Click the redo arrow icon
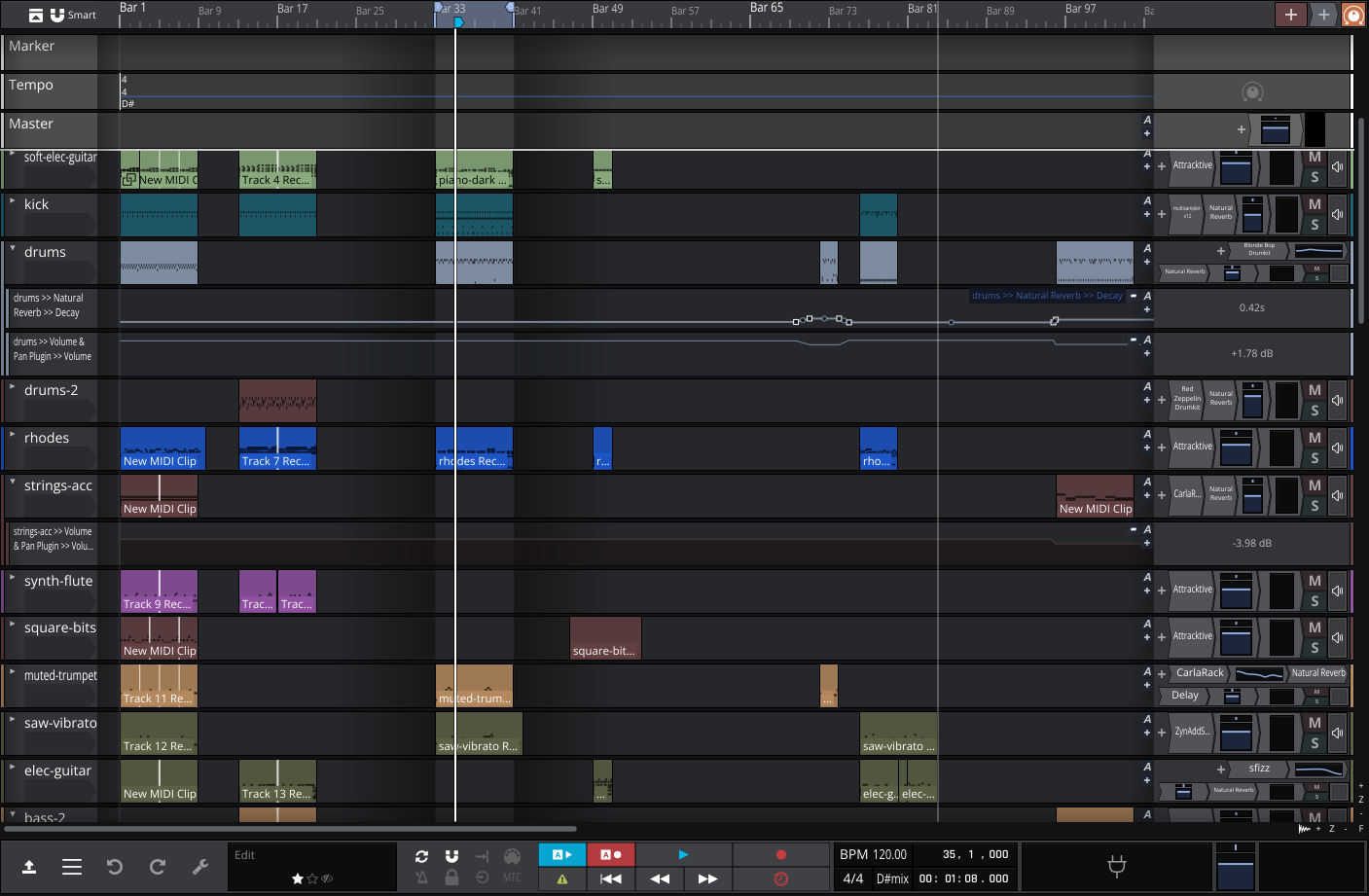 point(158,867)
